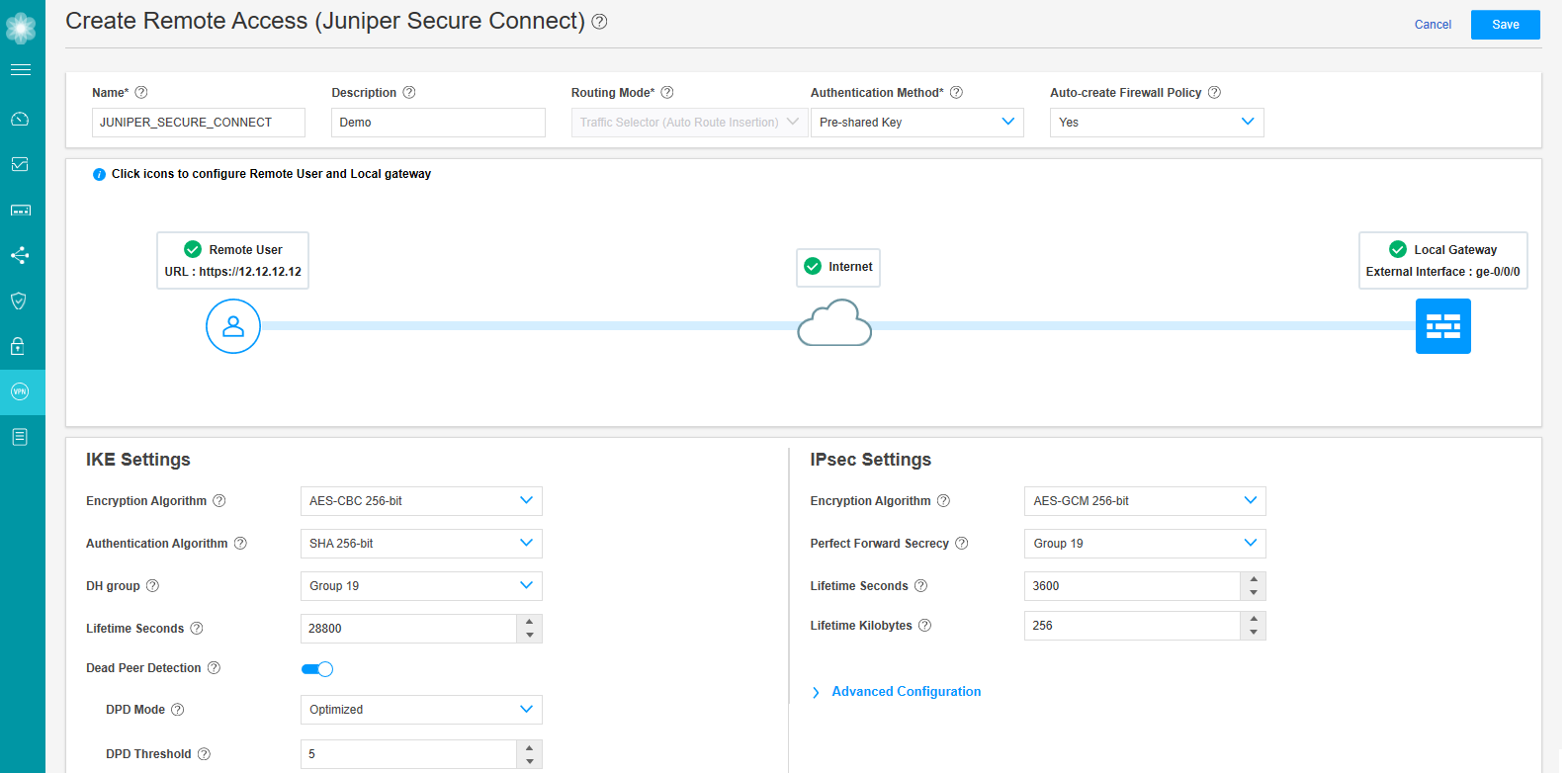Click the Local Gateway firewall icon
1568x773 pixels.
[1442, 326]
